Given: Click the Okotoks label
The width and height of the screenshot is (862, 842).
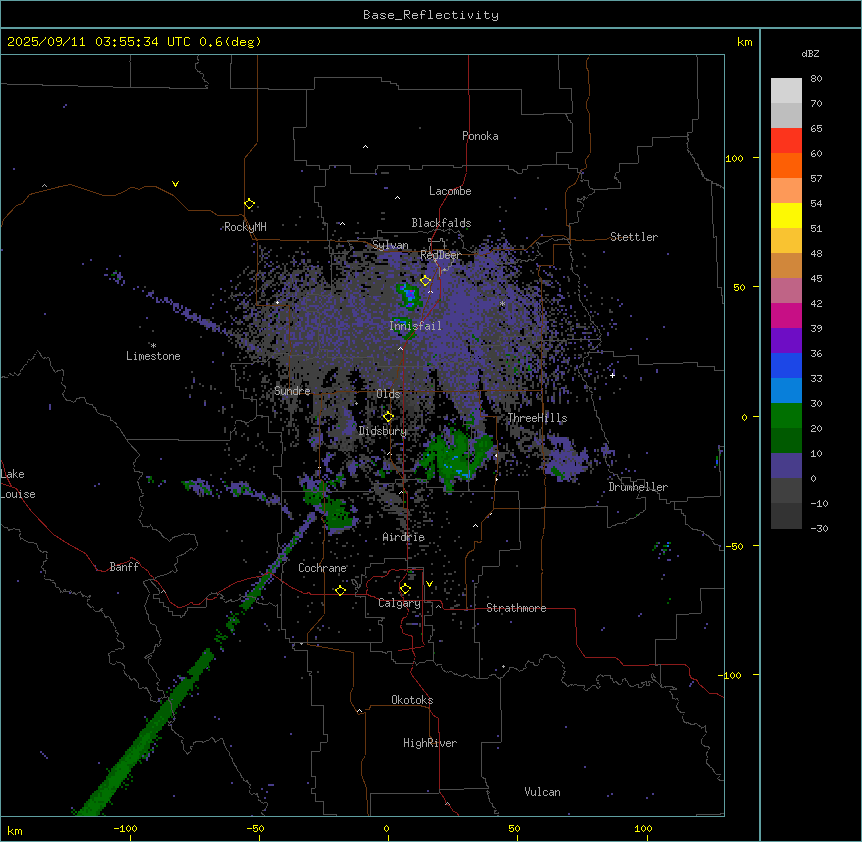Looking at the screenshot, I should (x=412, y=700).
